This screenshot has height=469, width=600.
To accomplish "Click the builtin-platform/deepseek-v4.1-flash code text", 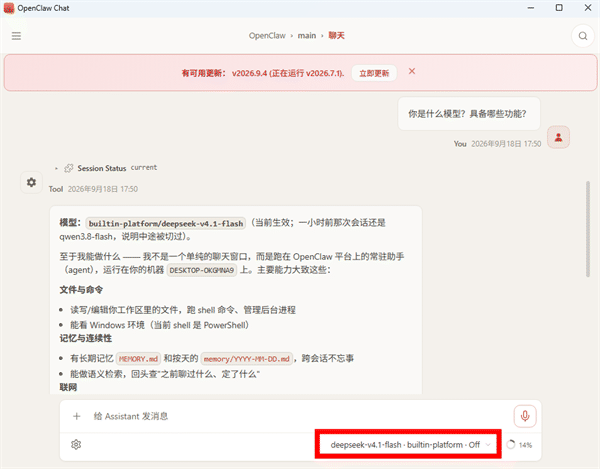I will [x=166, y=223].
